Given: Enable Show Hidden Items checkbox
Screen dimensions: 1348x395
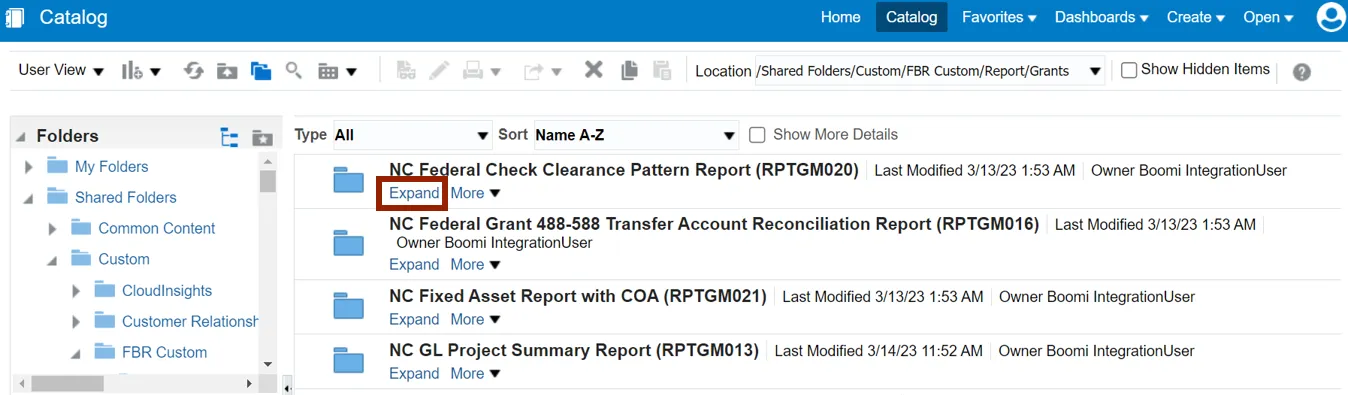Looking at the screenshot, I should point(1129,70).
